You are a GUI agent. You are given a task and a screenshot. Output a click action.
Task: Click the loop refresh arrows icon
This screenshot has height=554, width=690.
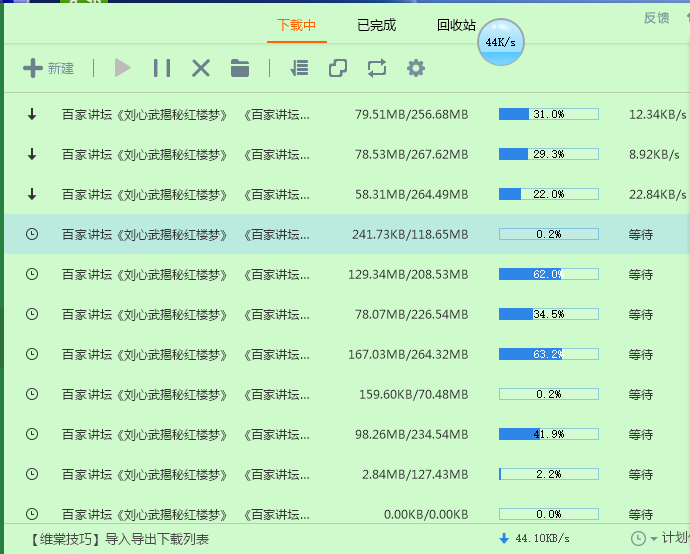pos(377,68)
